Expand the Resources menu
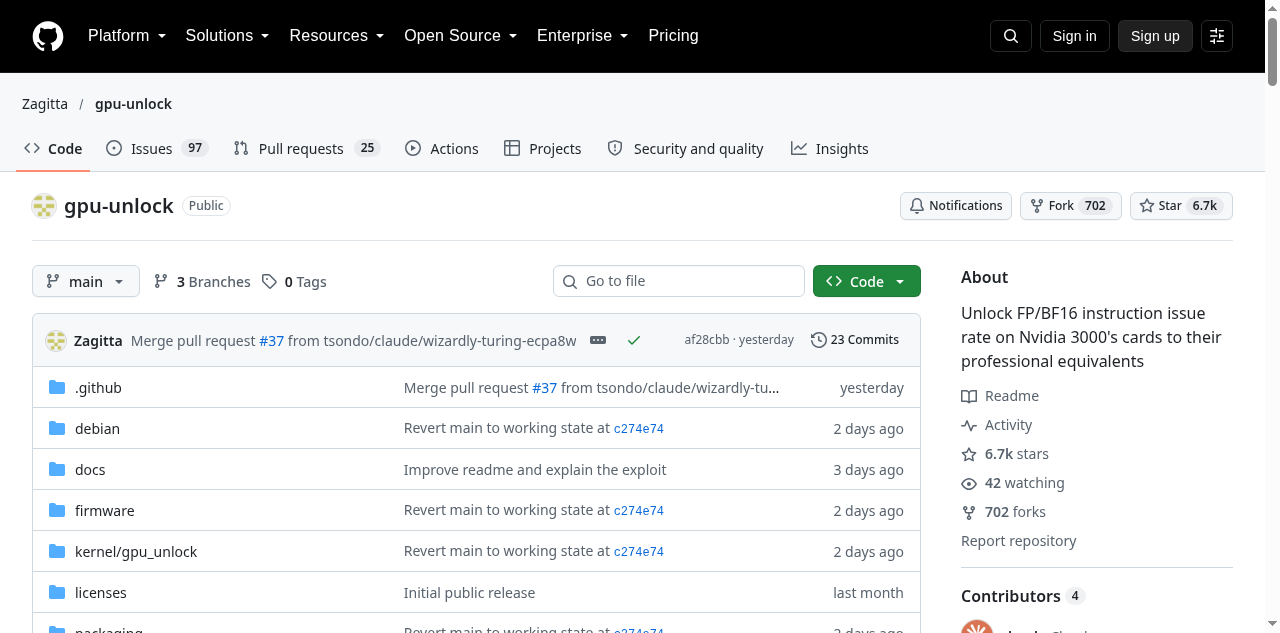This screenshot has width=1280, height=633. click(x=336, y=36)
